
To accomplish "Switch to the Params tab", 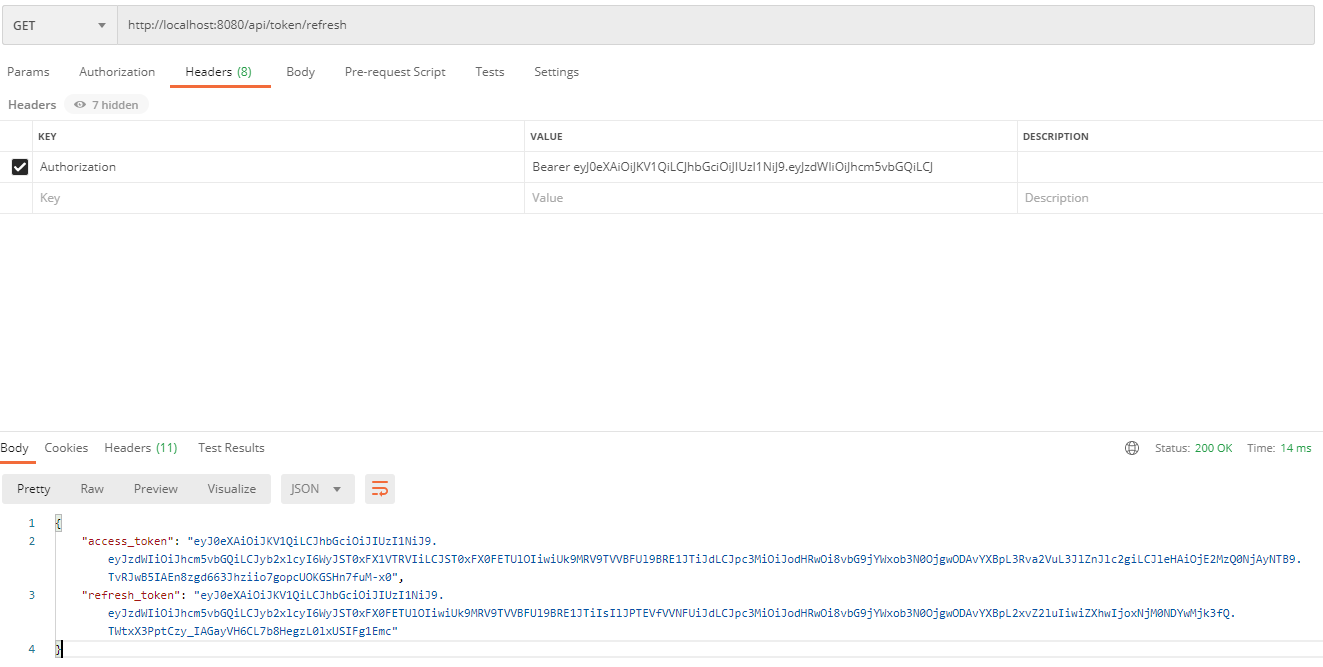I will pyautogui.click(x=28, y=71).
